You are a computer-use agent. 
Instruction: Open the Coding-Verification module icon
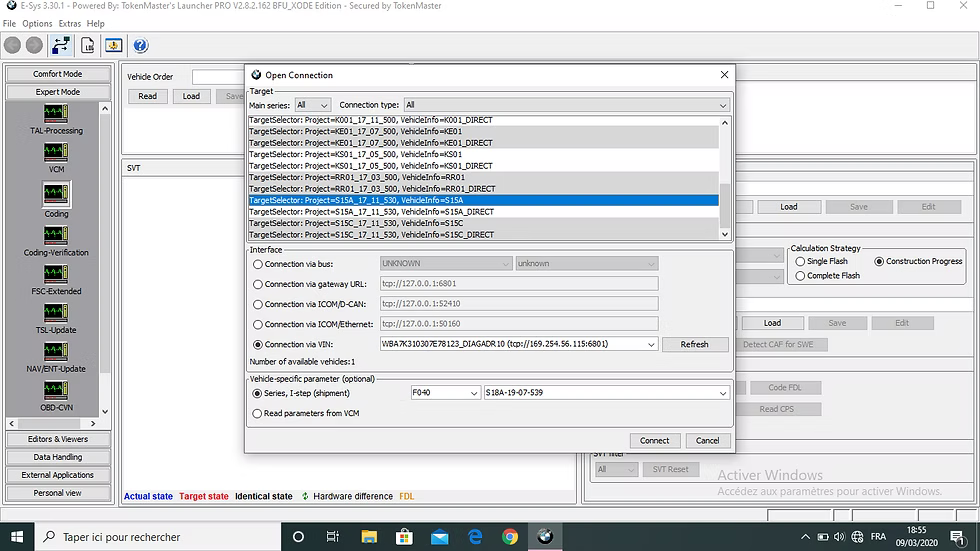coord(56,236)
